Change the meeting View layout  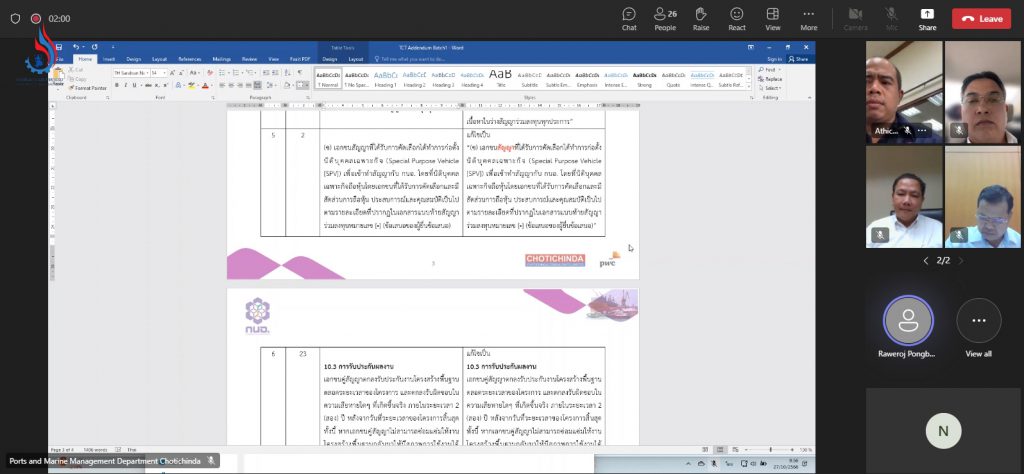coord(773,18)
